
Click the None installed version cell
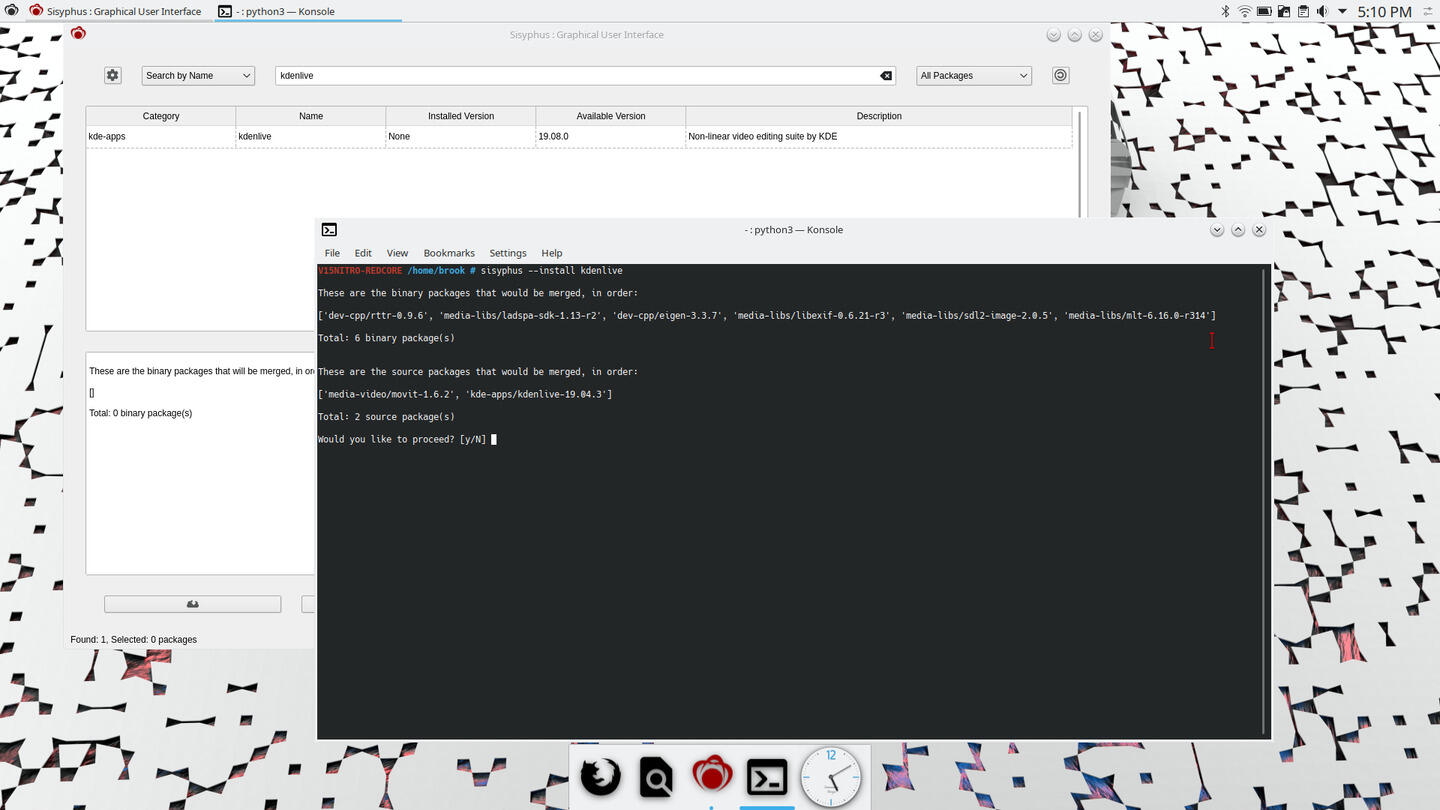(x=461, y=136)
